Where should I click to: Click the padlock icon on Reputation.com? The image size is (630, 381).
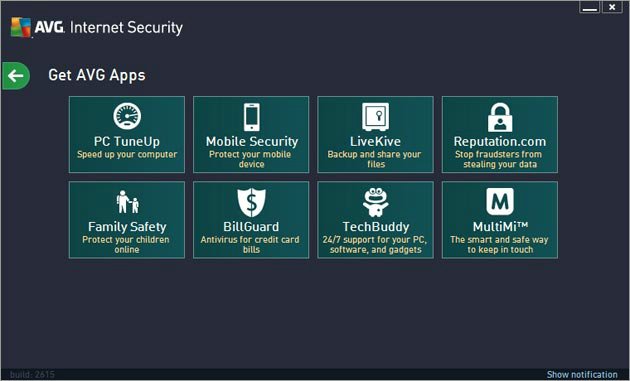point(500,117)
